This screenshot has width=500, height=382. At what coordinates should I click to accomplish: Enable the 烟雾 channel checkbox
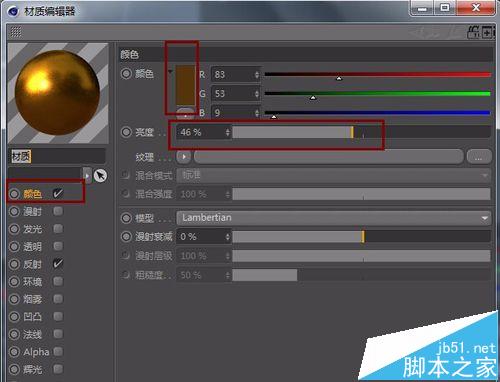[x=58, y=299]
